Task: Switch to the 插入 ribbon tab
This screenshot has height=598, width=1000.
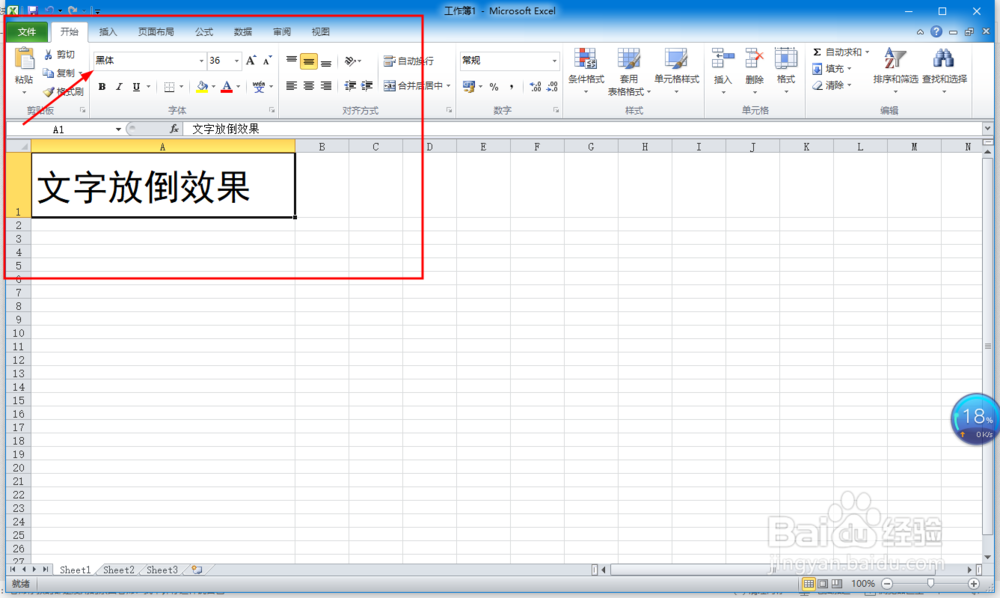Action: [108, 31]
